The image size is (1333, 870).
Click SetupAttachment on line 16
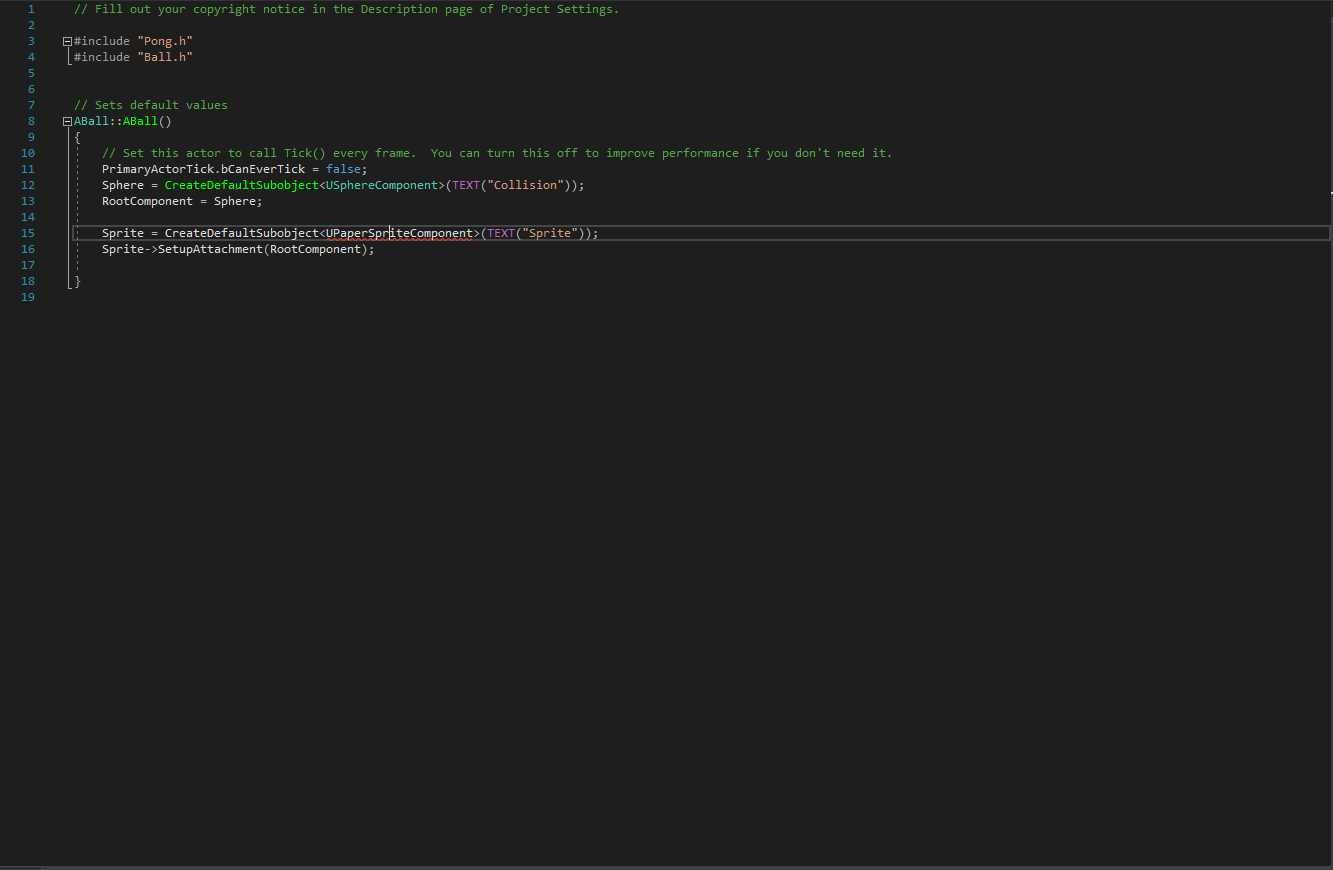click(x=210, y=249)
